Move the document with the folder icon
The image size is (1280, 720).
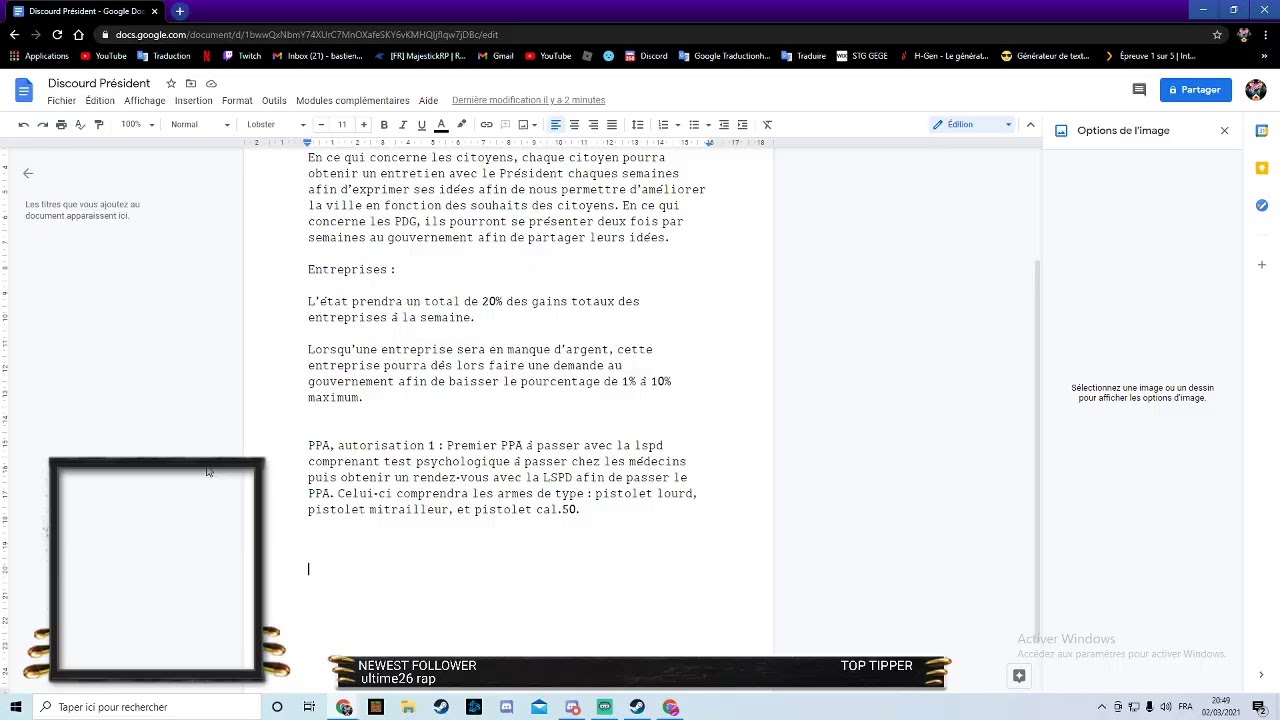coord(191,84)
